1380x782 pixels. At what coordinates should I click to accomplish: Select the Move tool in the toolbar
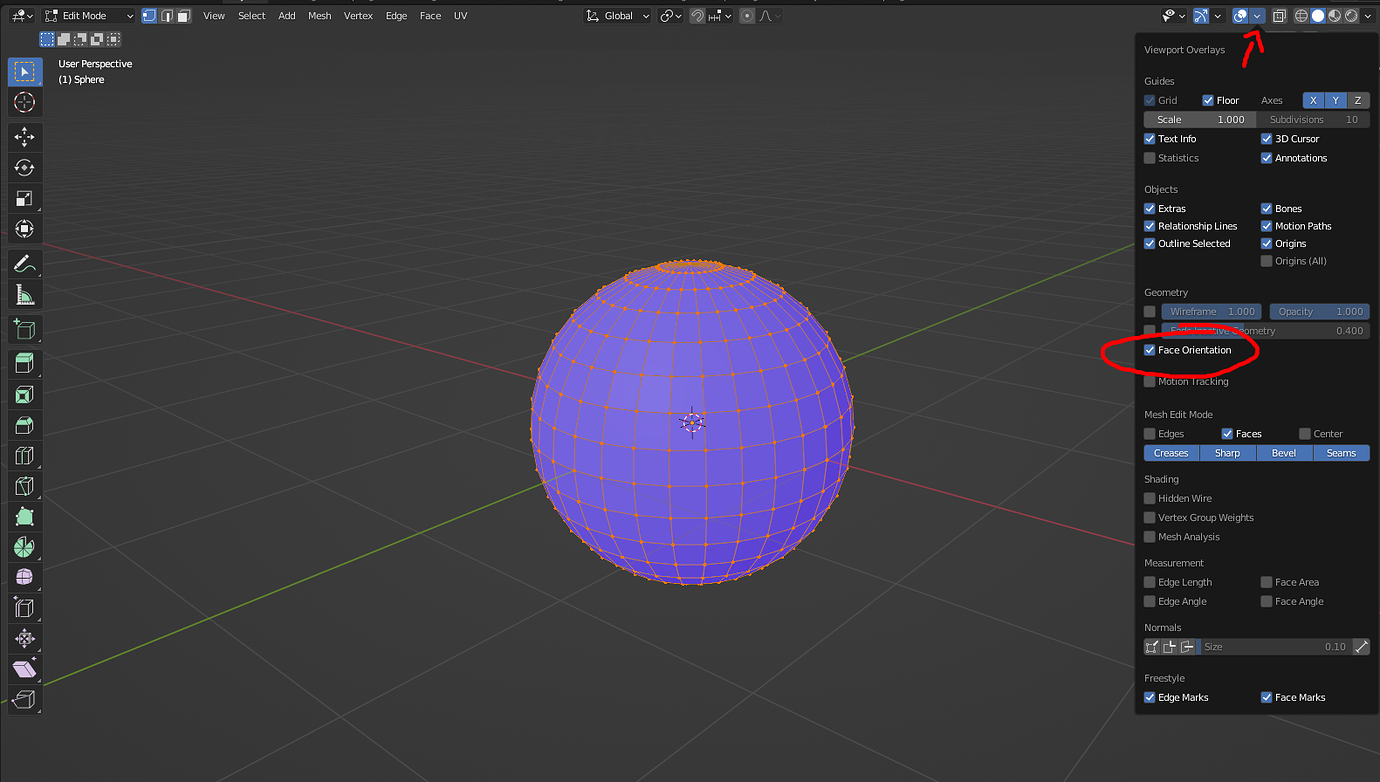[x=24, y=137]
